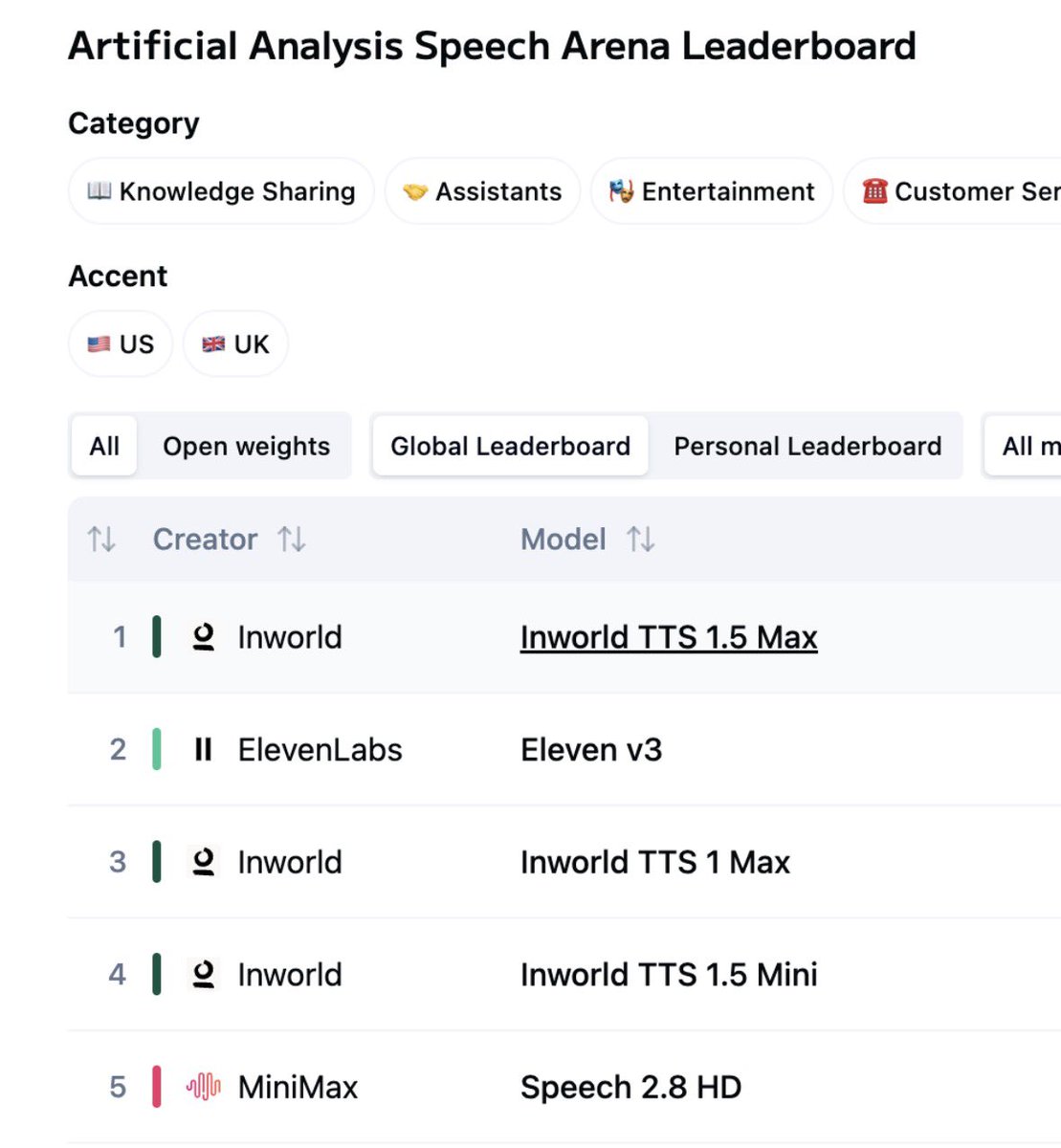The image size is (1061, 1148).
Task: Click the Inworld logo in row 4
Action: coord(203,975)
